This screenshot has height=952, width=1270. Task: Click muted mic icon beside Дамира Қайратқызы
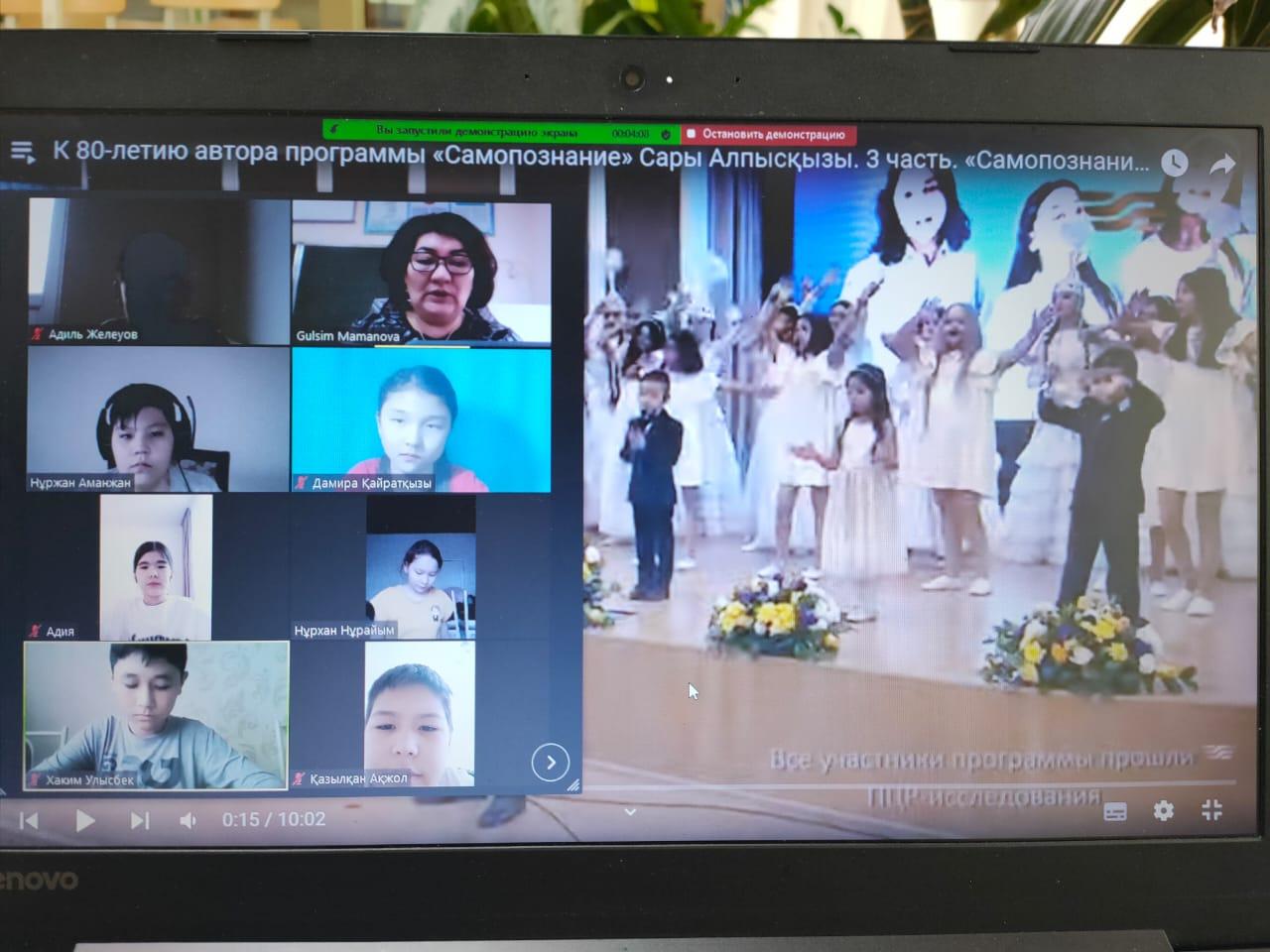(301, 483)
